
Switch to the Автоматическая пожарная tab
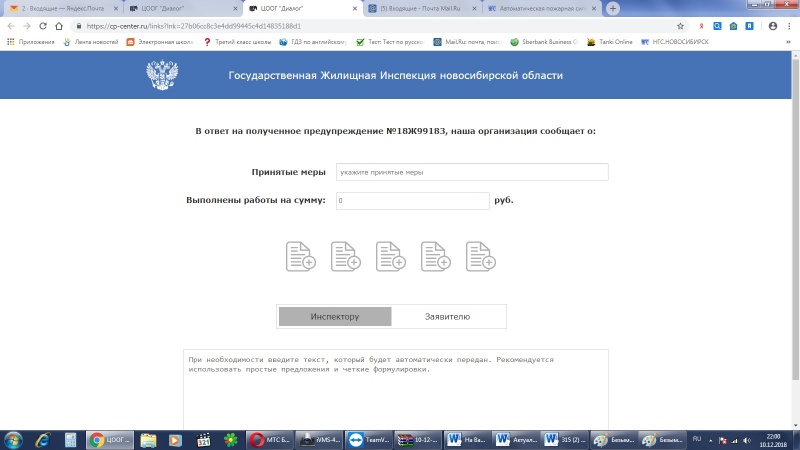[540, 8]
